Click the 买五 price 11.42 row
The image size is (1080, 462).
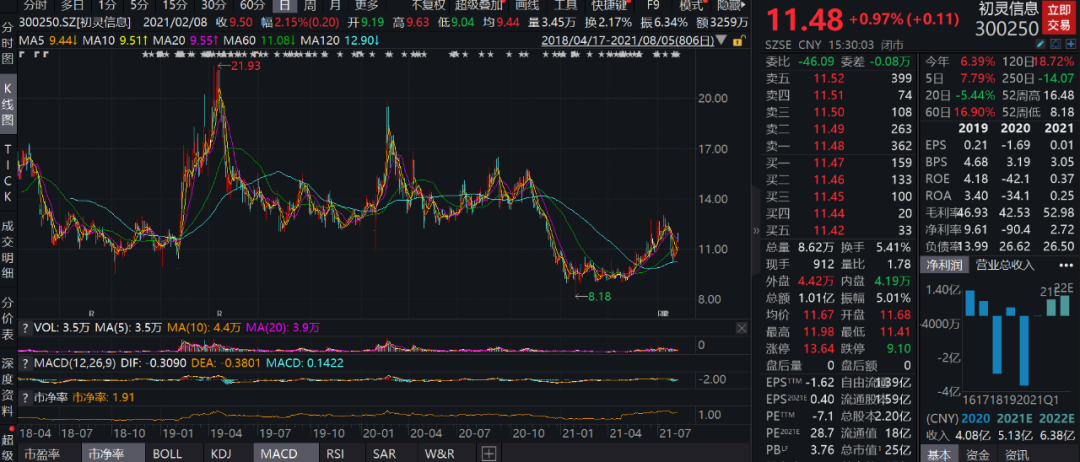point(840,230)
